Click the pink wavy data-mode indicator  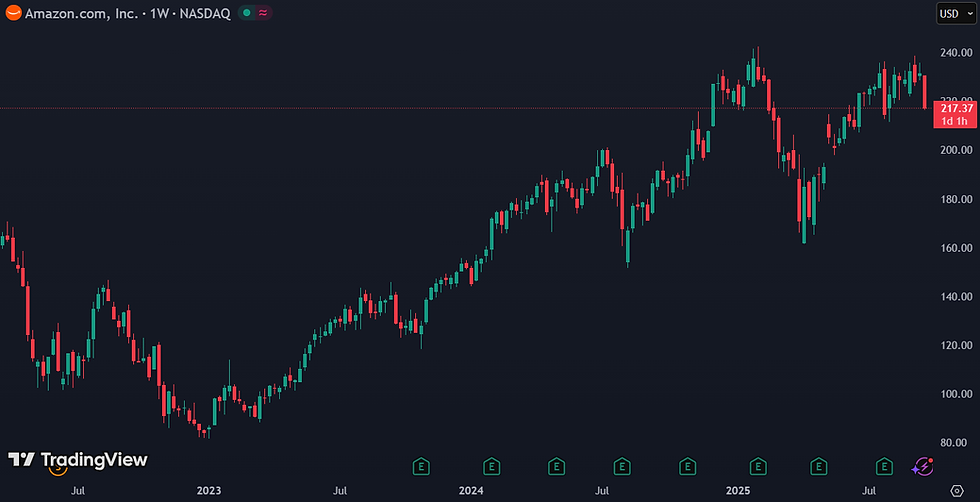coord(263,13)
